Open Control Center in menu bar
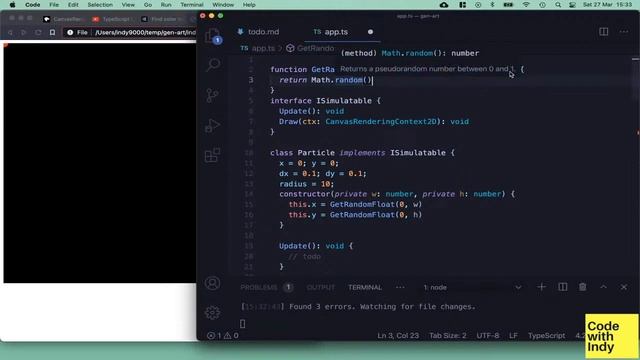The image size is (640, 360). point(572,5)
